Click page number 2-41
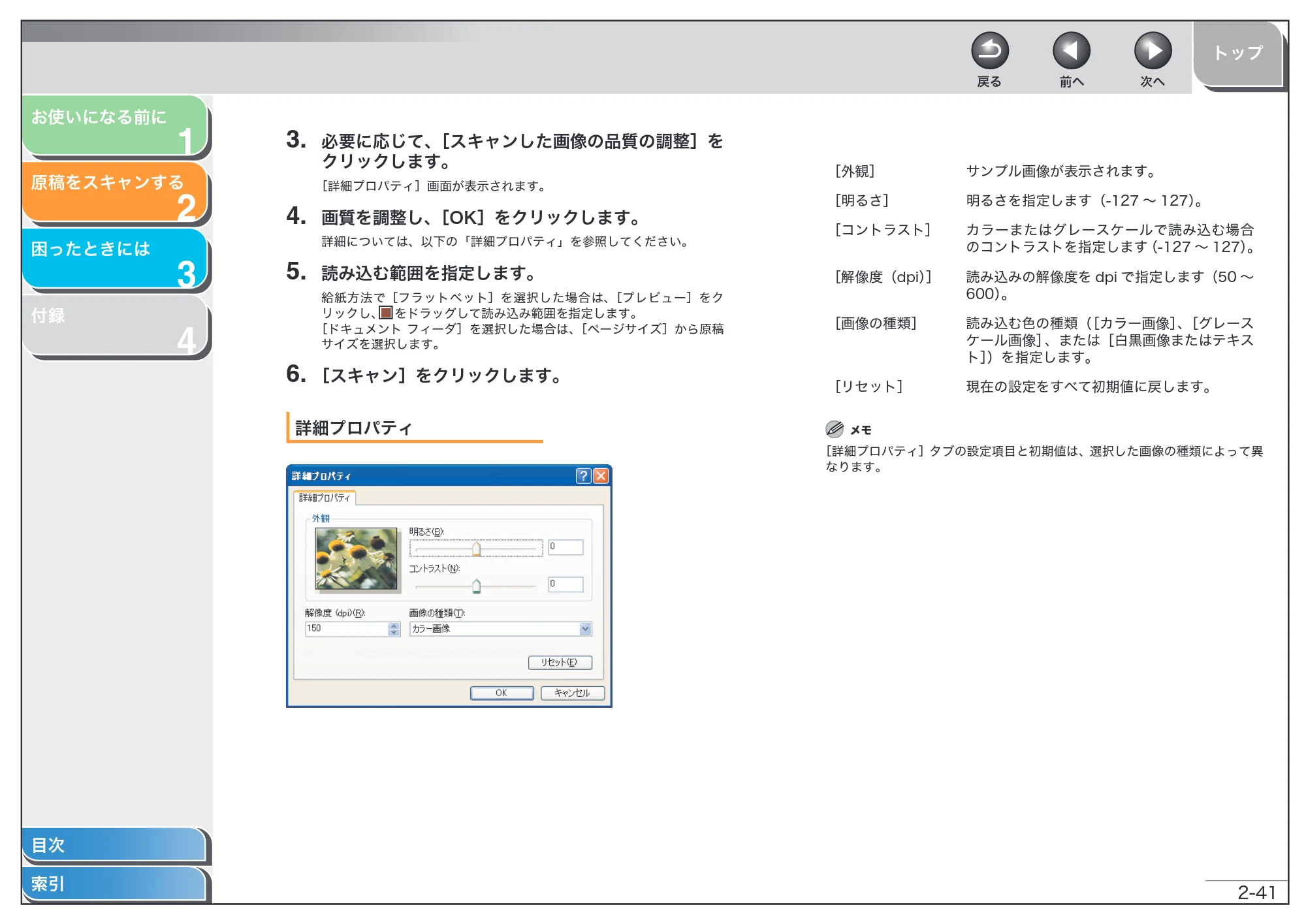This screenshot has width=1306, height=924. [x=1256, y=893]
